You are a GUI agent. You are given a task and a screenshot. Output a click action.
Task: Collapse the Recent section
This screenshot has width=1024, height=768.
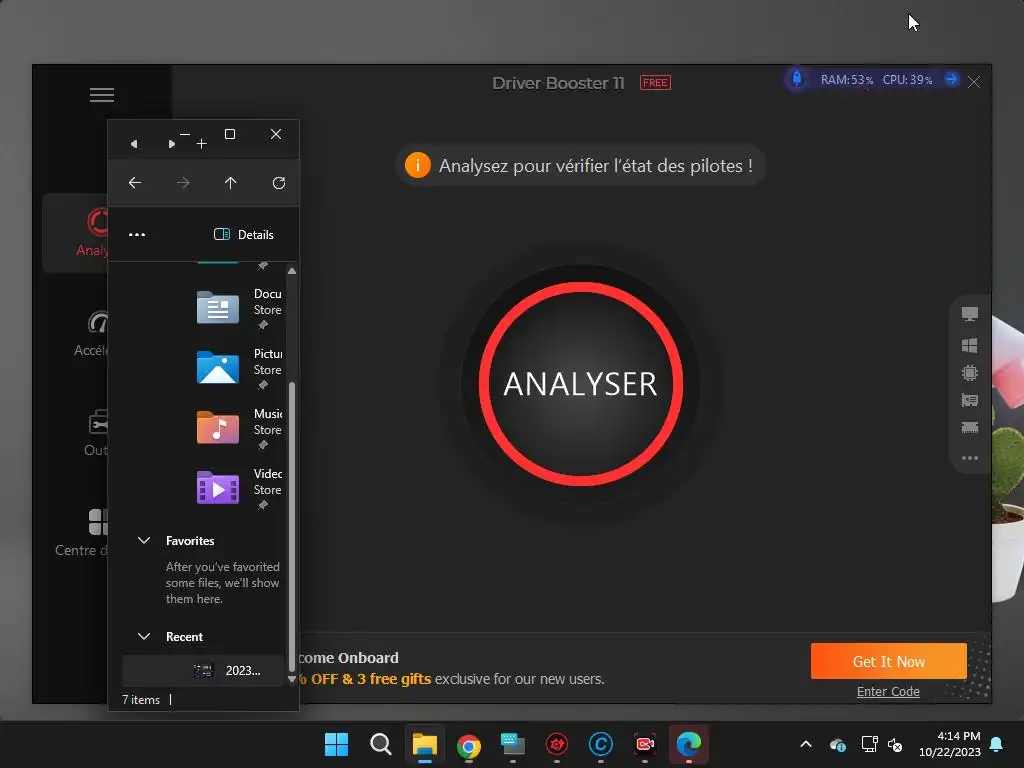pos(144,636)
